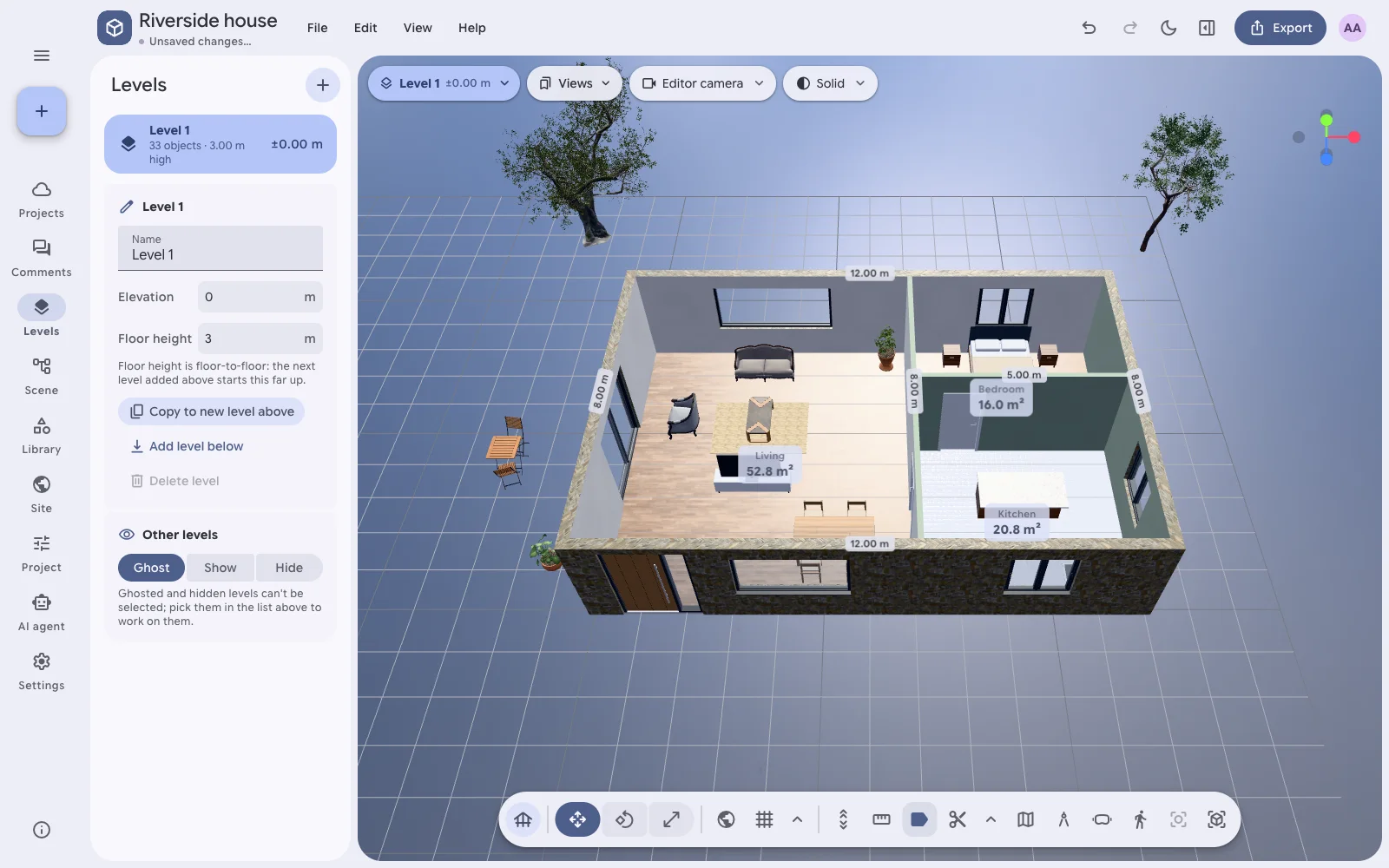
Task: Click the compass drafting icon
Action: tap(1063, 819)
